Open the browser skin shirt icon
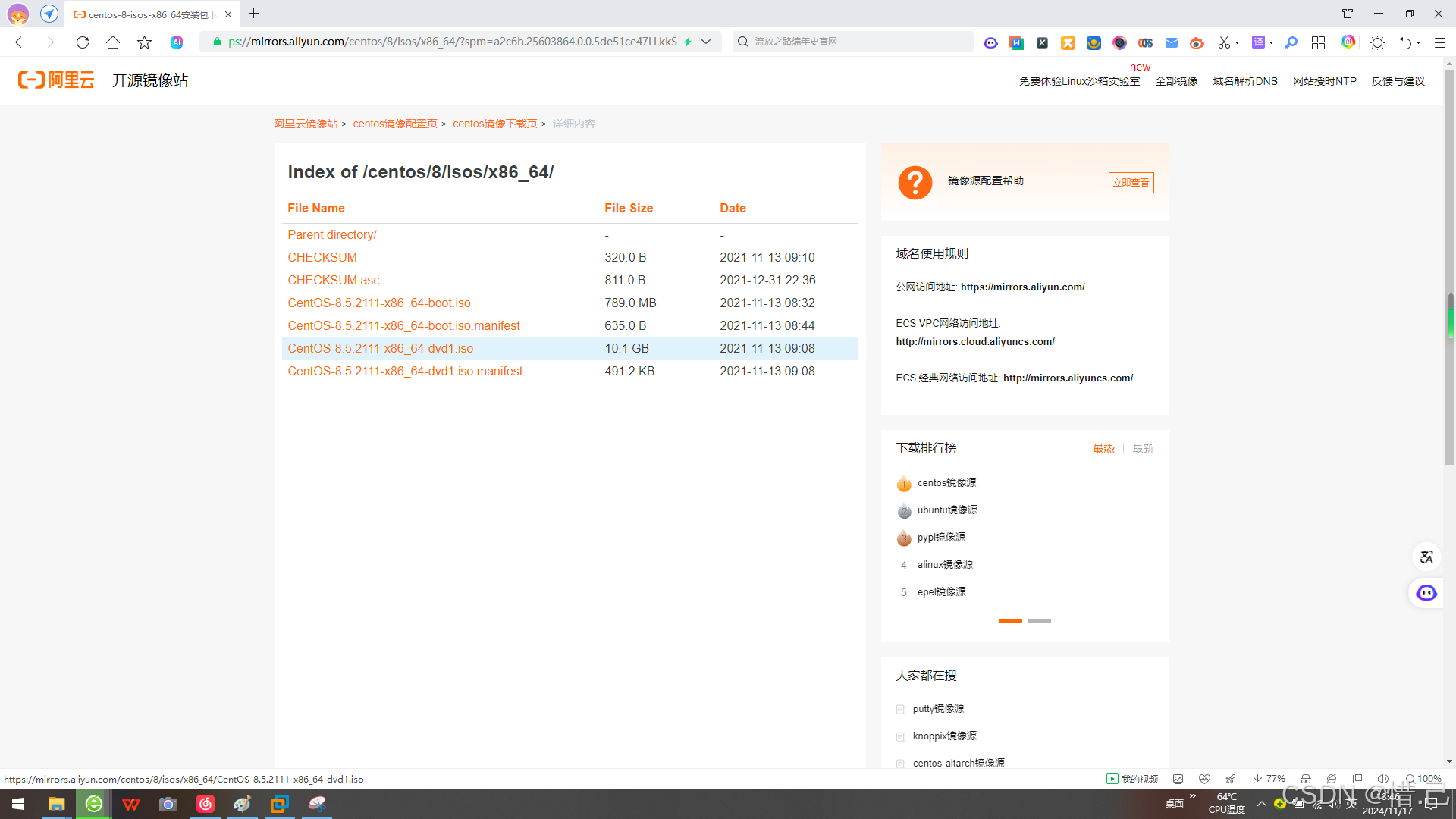Viewport: 1456px width, 819px height. coord(1348,14)
